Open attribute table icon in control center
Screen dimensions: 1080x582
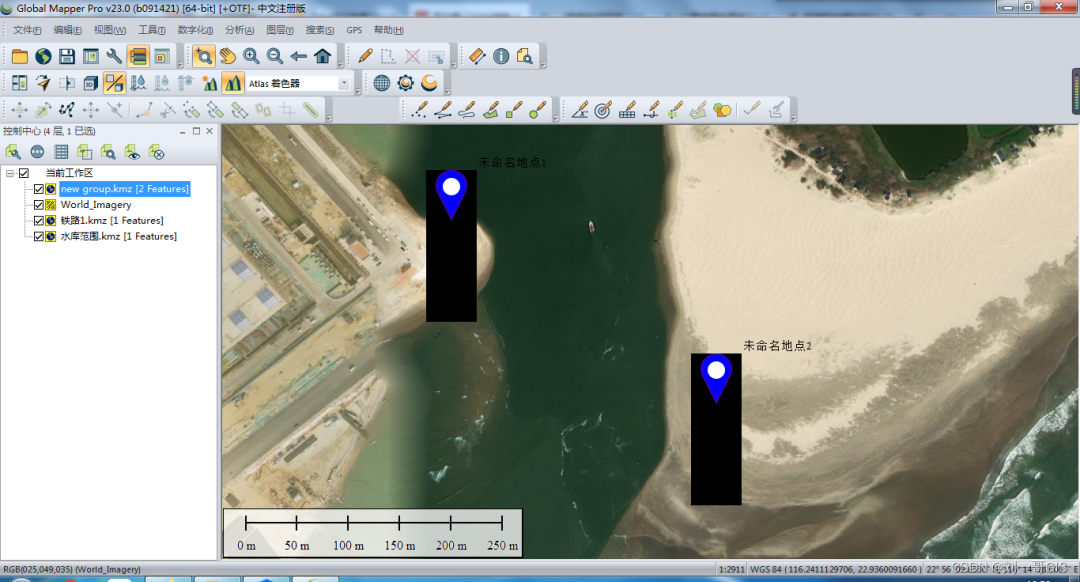point(61,152)
